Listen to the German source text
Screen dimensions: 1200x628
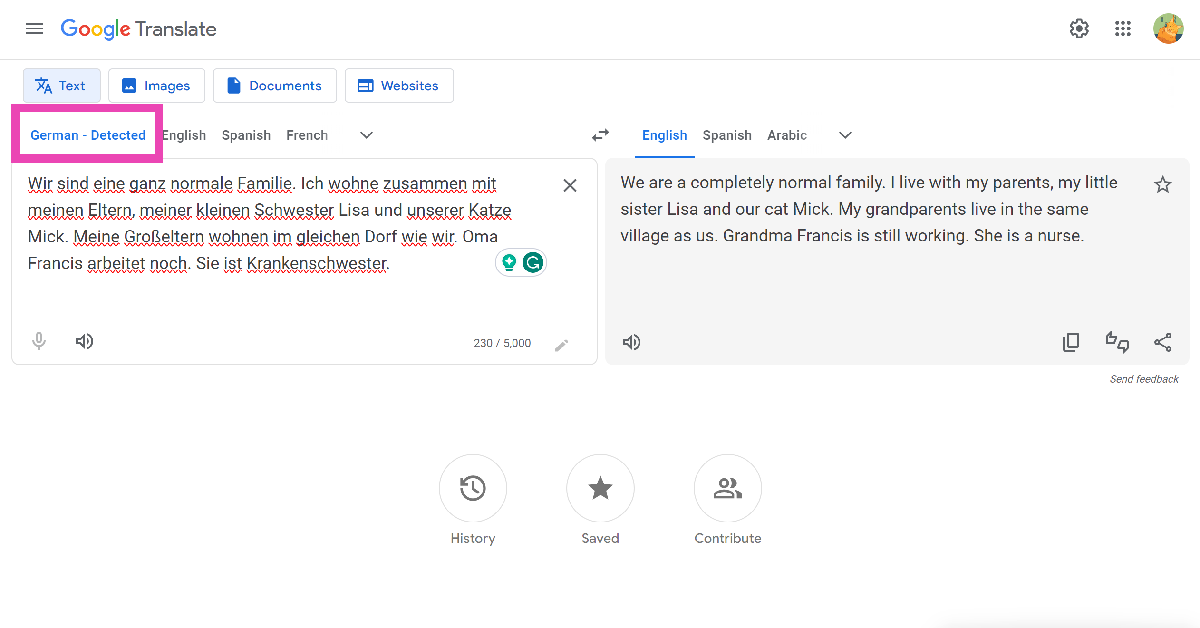coord(85,341)
